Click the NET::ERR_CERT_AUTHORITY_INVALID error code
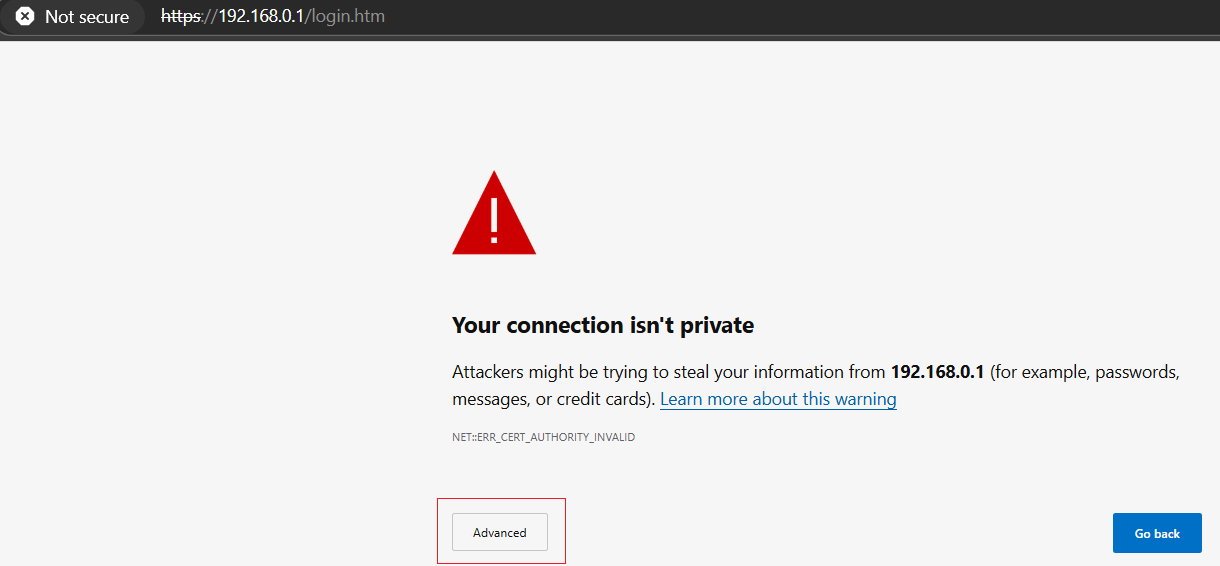The image size is (1220, 566). (x=543, y=437)
